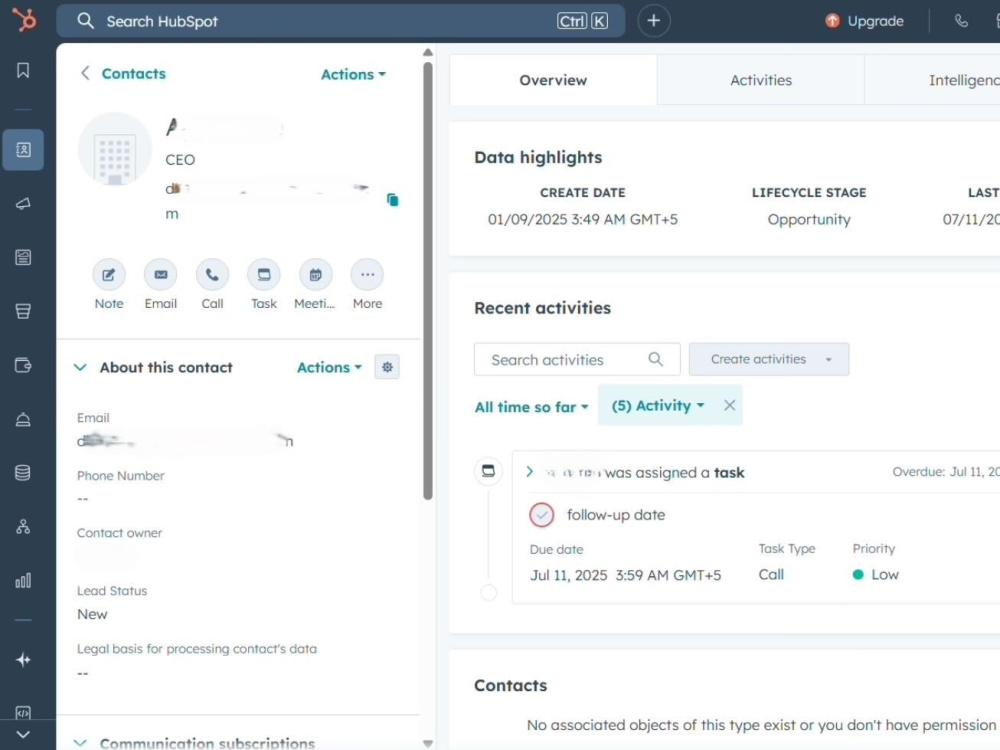This screenshot has width=1000, height=750.
Task: Open settings gear for About this contact
Action: click(387, 367)
